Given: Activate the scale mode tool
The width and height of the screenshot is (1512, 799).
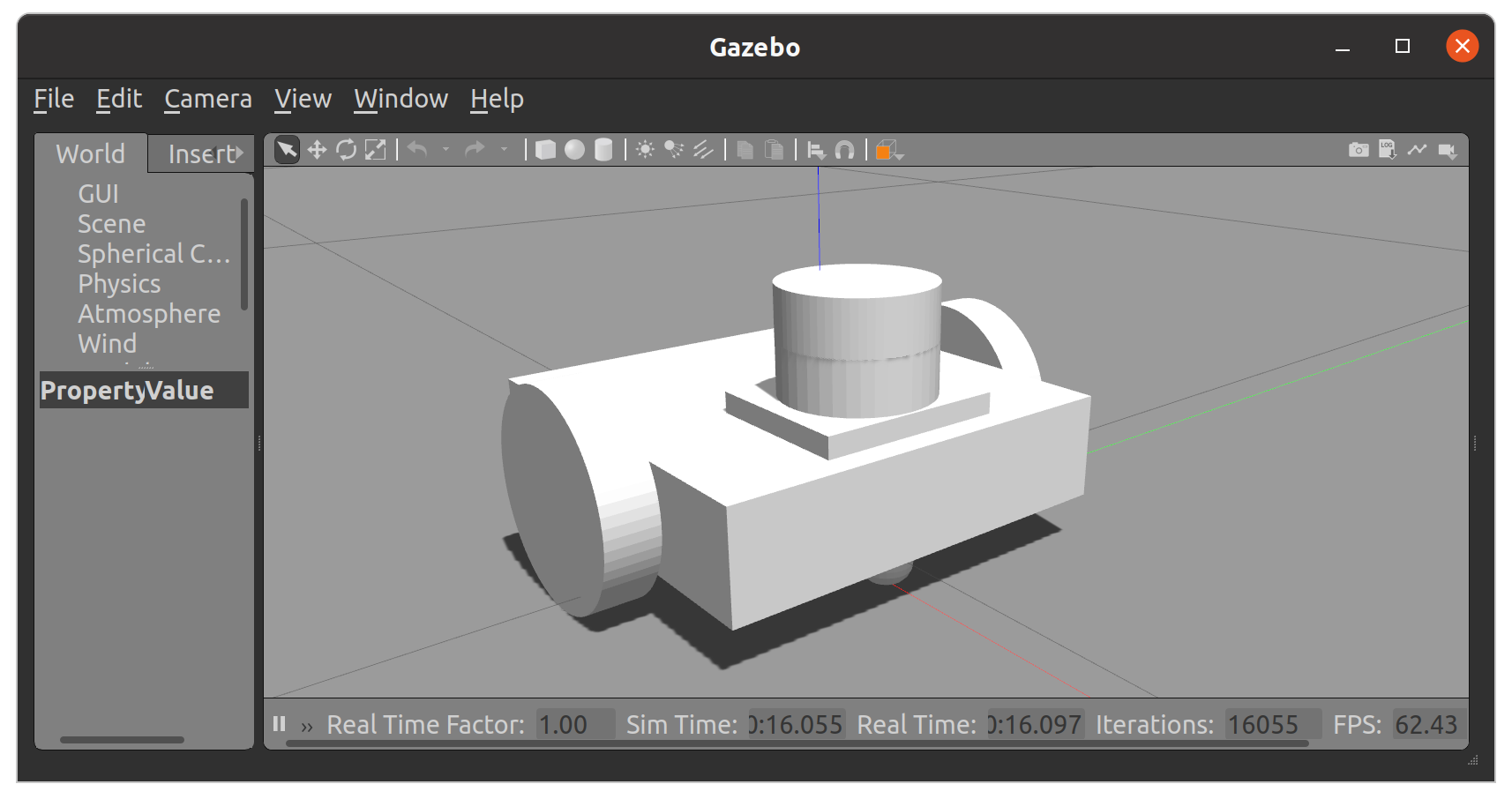Looking at the screenshot, I should [376, 150].
